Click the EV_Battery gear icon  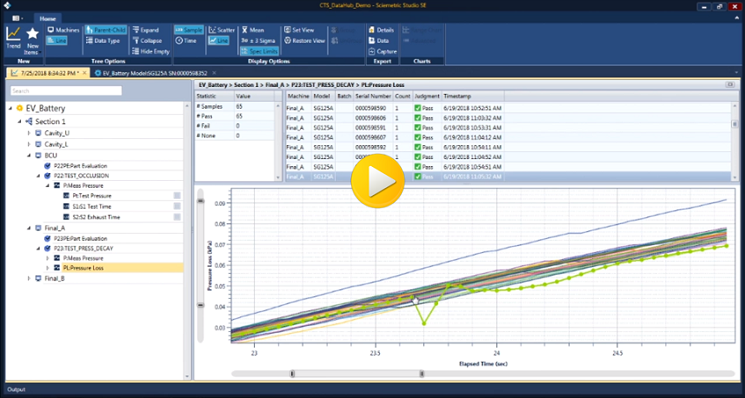pos(19,108)
